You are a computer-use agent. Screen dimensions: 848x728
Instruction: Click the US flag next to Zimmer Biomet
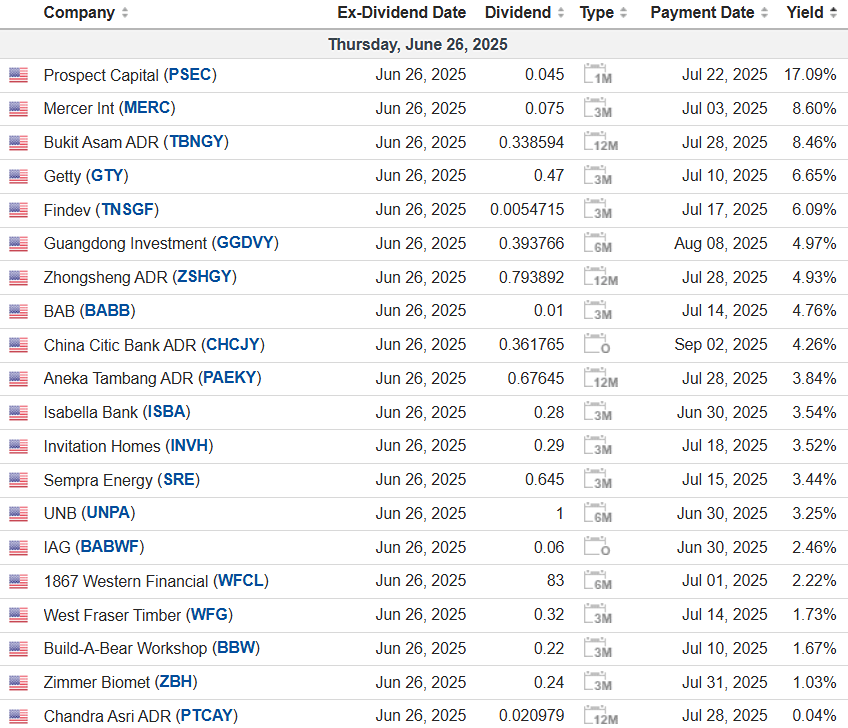tap(18, 683)
